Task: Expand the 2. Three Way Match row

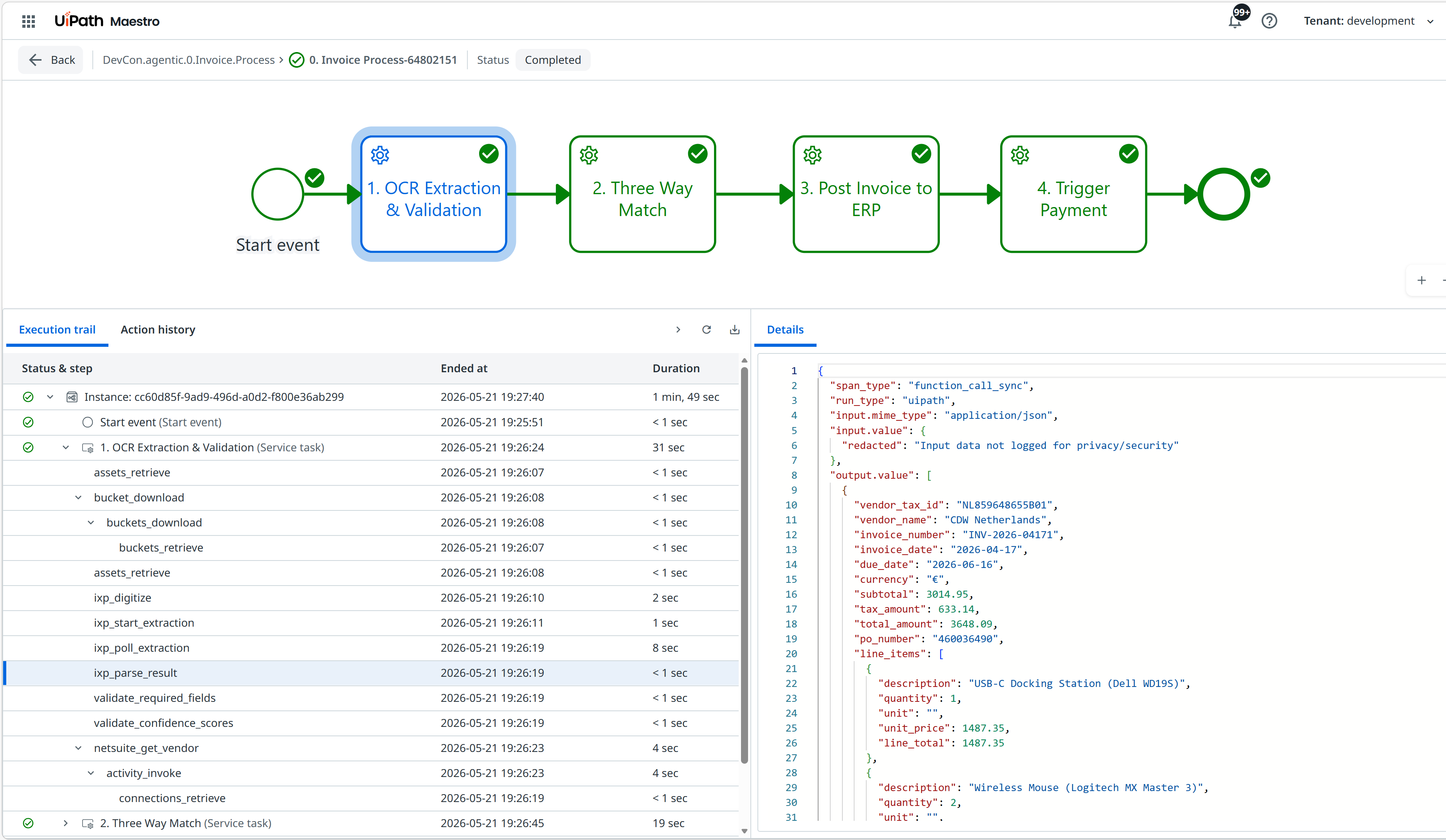Action: [x=65, y=823]
